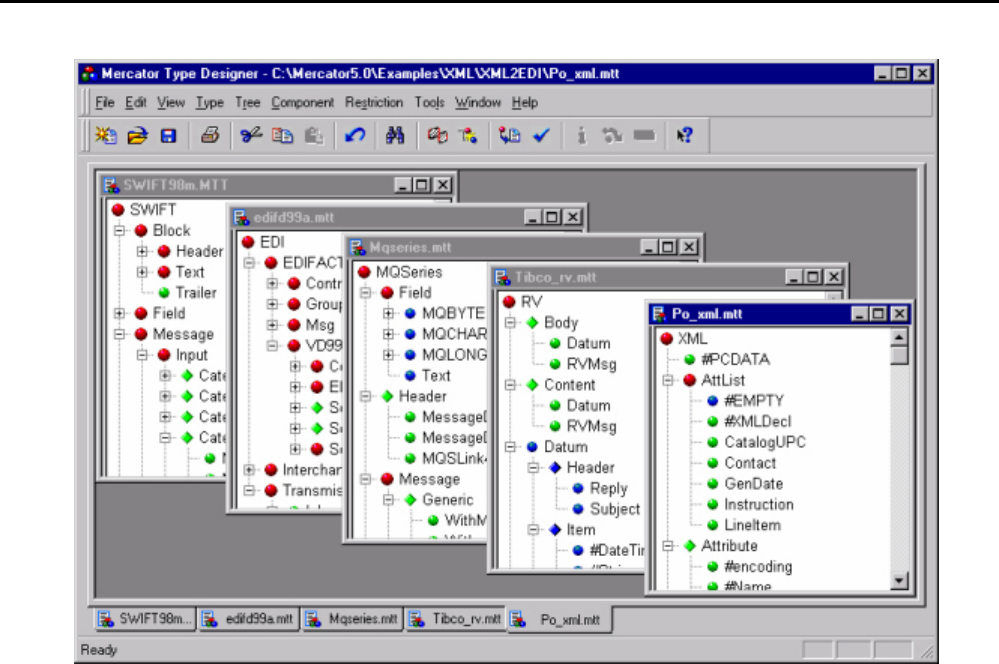This screenshot has height=664, width=999.
Task: Click the Mercator Type Designer app icon
Action: 89,74
